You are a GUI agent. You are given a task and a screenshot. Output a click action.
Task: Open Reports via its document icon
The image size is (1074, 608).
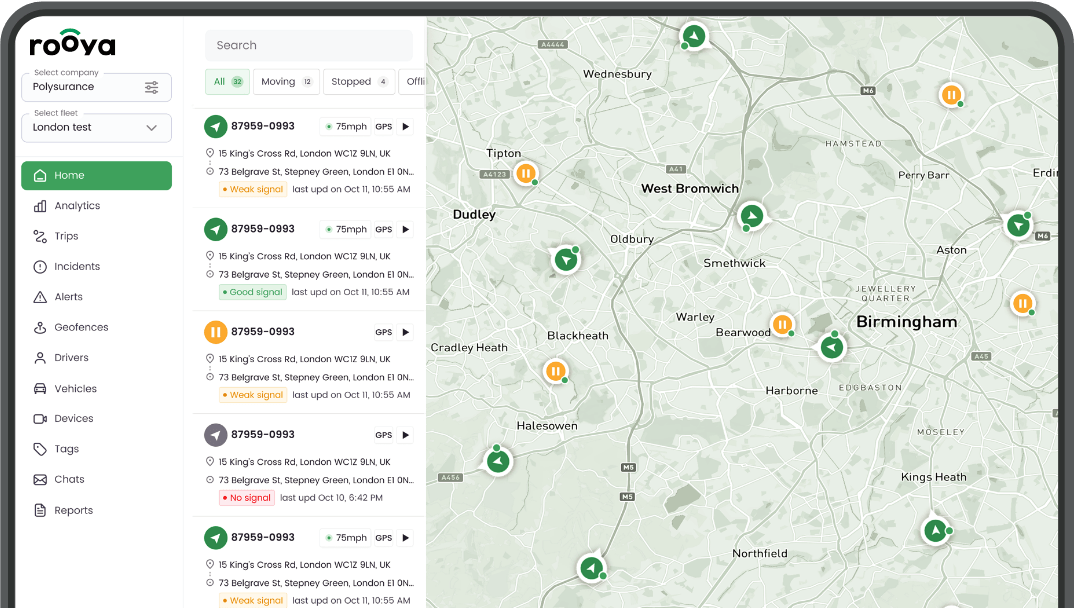[40, 510]
